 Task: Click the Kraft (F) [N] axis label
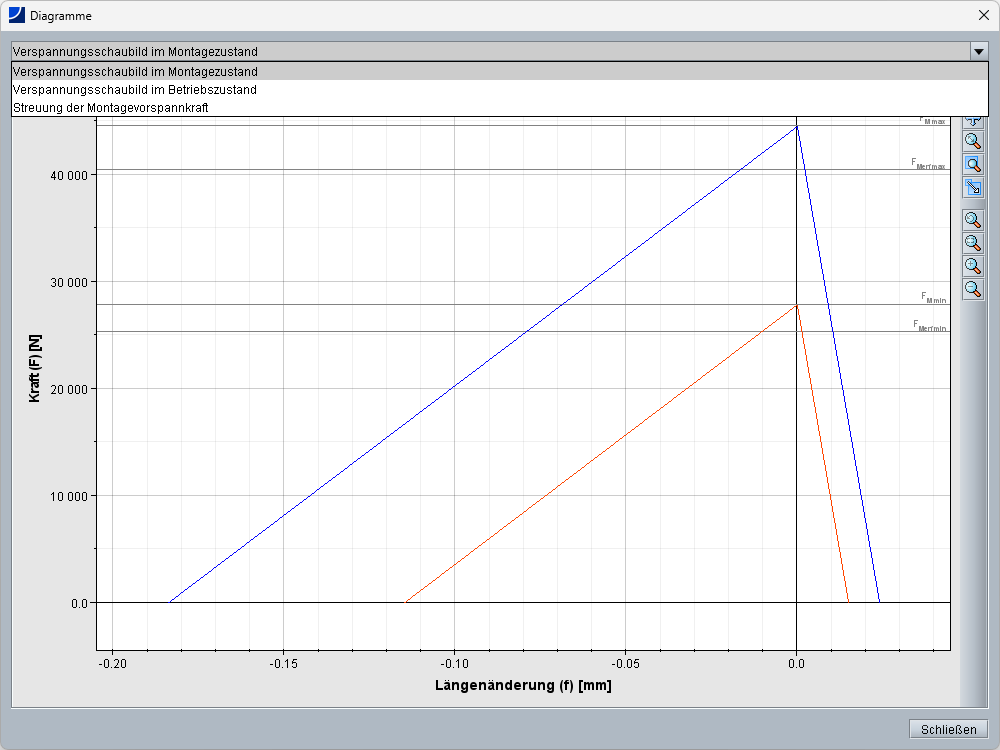tap(35, 368)
